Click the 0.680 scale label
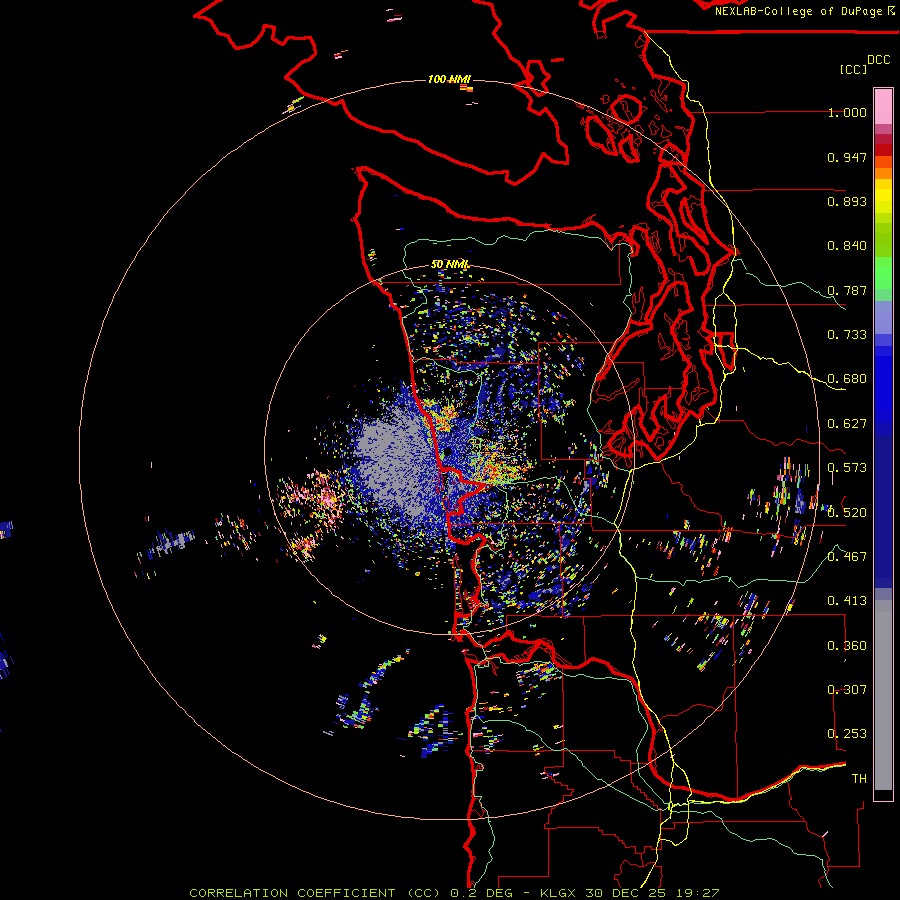This screenshot has width=900, height=900. point(847,379)
